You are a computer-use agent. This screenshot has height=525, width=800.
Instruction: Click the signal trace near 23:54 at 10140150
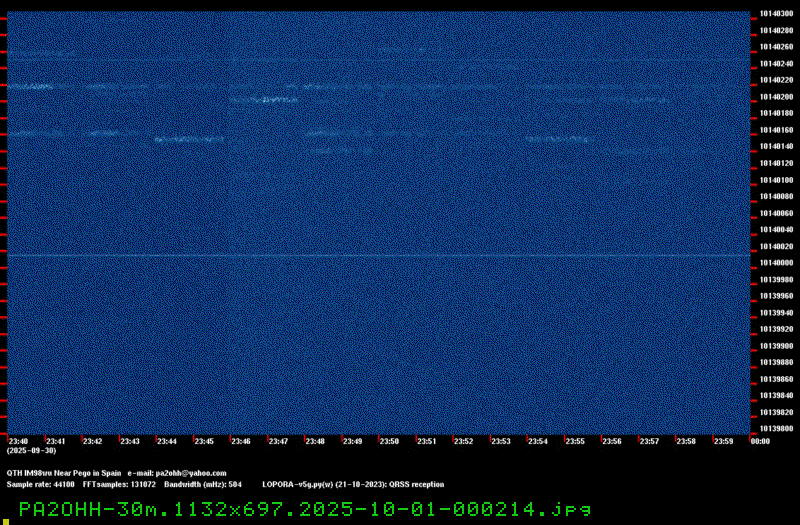pyautogui.click(x=559, y=139)
